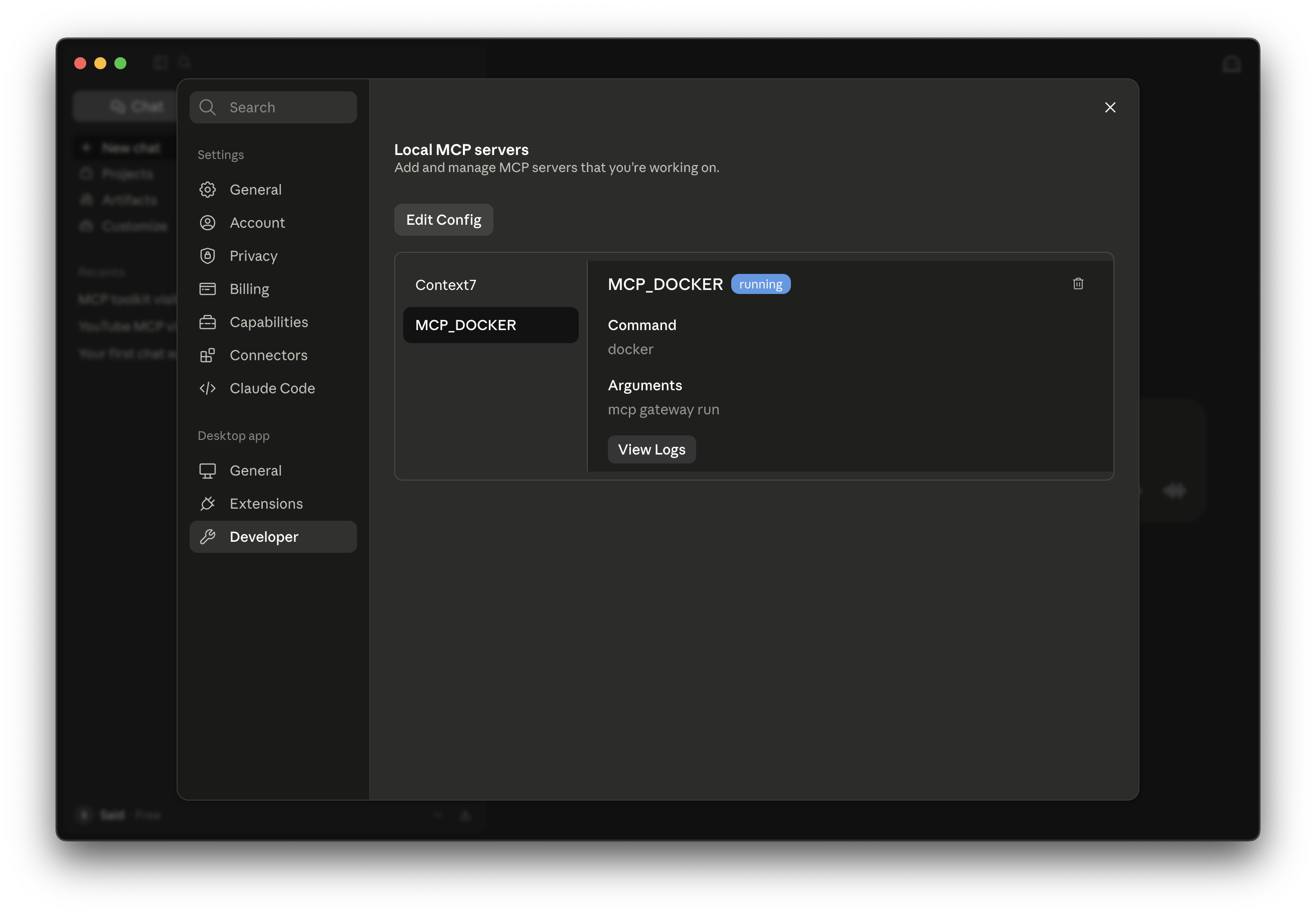Click the Arguments label
Viewport: 1316px width, 915px height.
pos(645,385)
